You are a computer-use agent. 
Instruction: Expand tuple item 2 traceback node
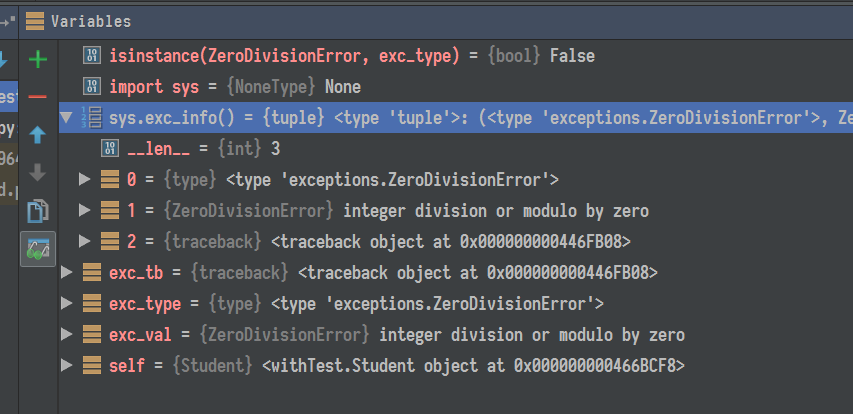pos(85,241)
